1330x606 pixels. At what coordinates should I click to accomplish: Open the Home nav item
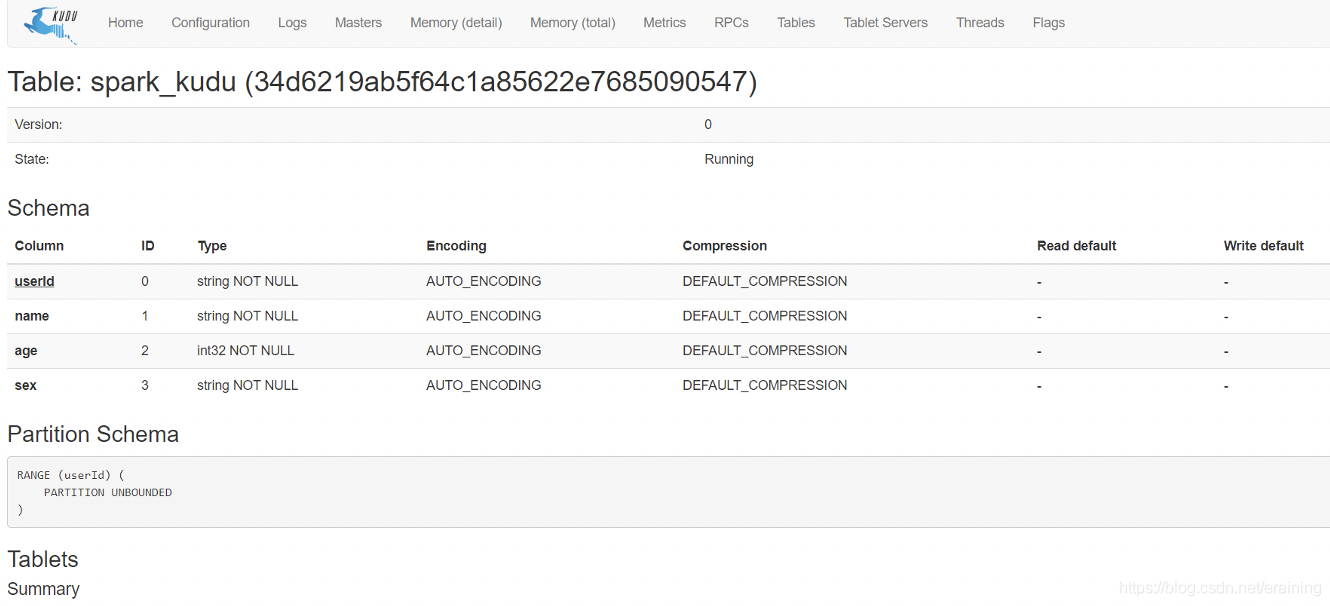point(125,22)
